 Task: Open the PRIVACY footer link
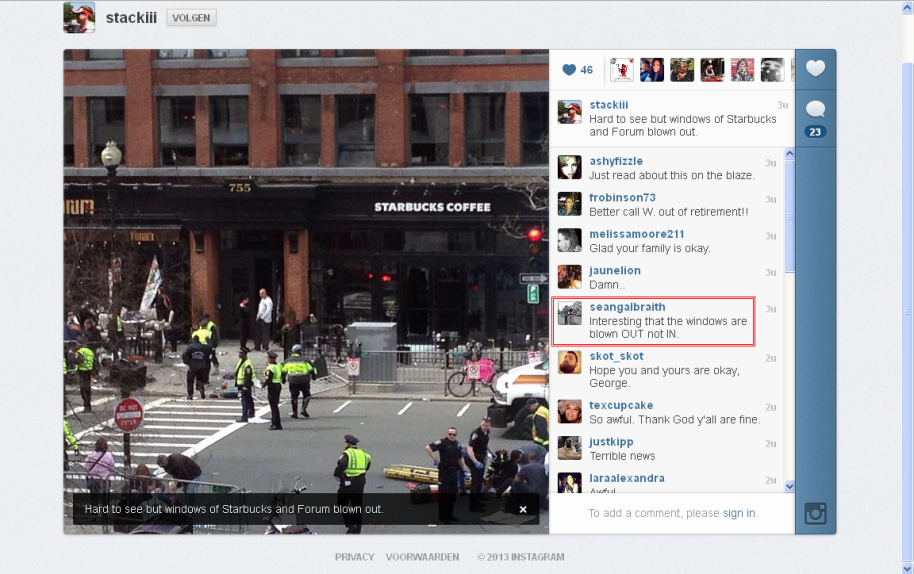(x=354, y=557)
